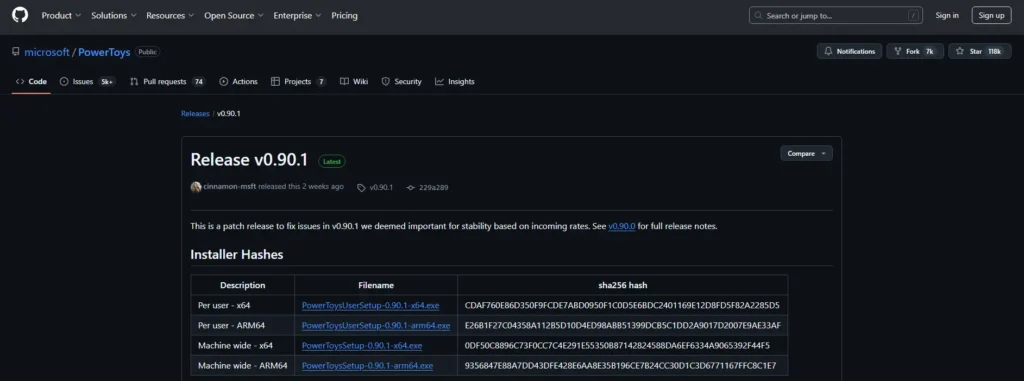
Task: Switch to the Actions tab
Action: click(x=238, y=82)
